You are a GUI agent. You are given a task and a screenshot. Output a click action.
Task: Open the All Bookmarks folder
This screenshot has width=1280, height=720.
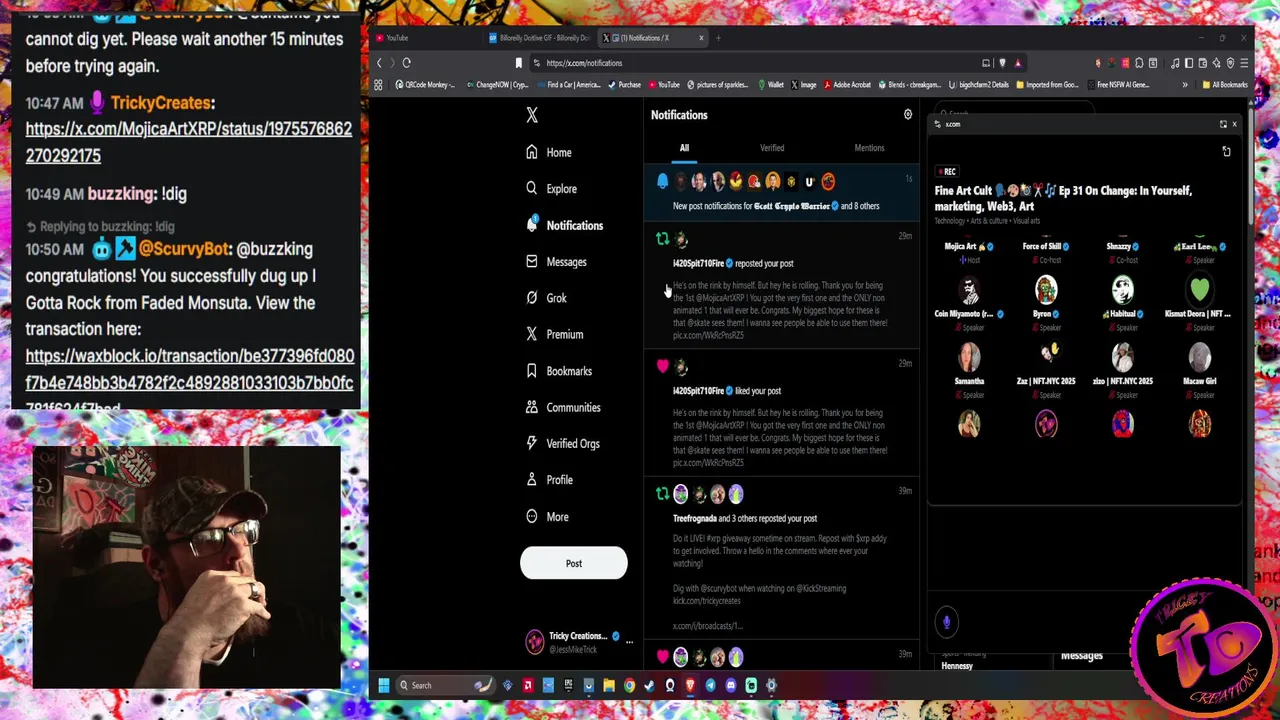click(1225, 85)
